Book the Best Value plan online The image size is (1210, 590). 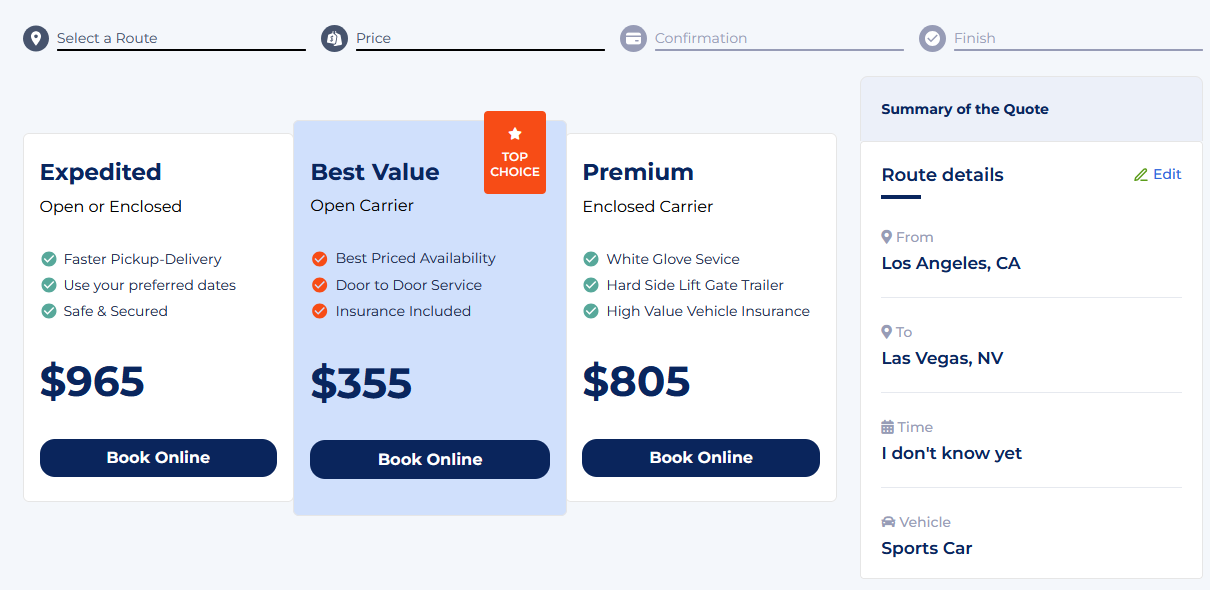tap(430, 460)
